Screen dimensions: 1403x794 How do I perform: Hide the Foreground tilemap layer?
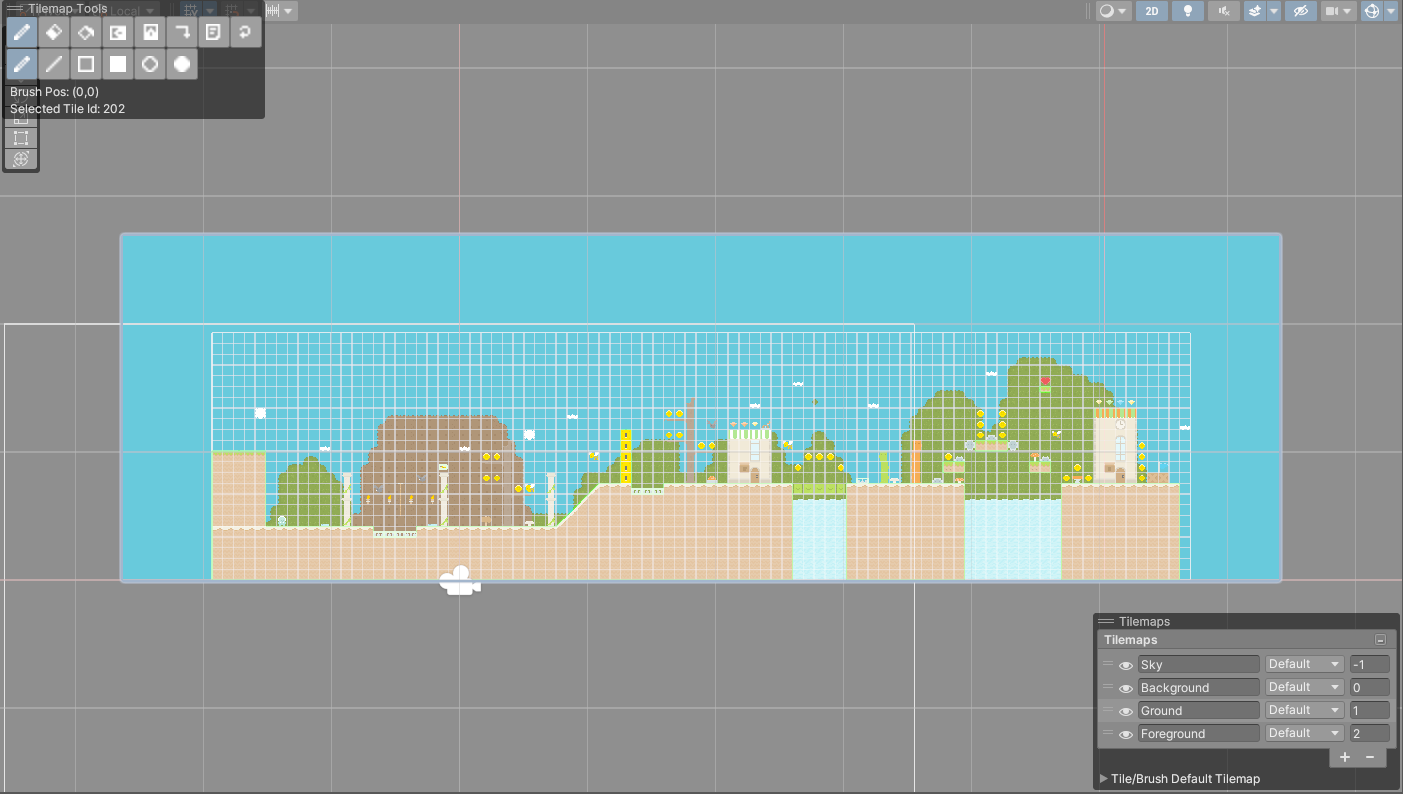point(1125,734)
